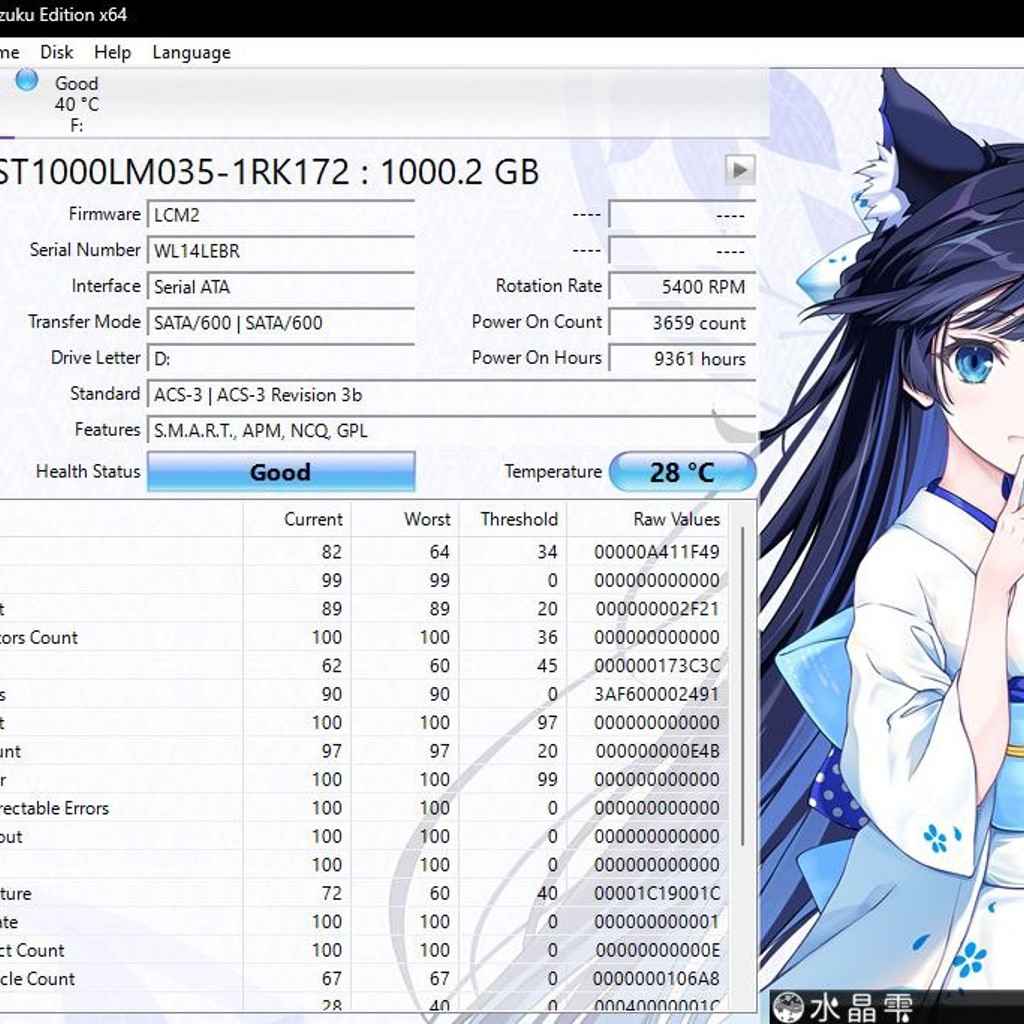This screenshot has width=1024, height=1024.
Task: Click the Rotation Rate 5400 RPM box
Action: (682, 287)
